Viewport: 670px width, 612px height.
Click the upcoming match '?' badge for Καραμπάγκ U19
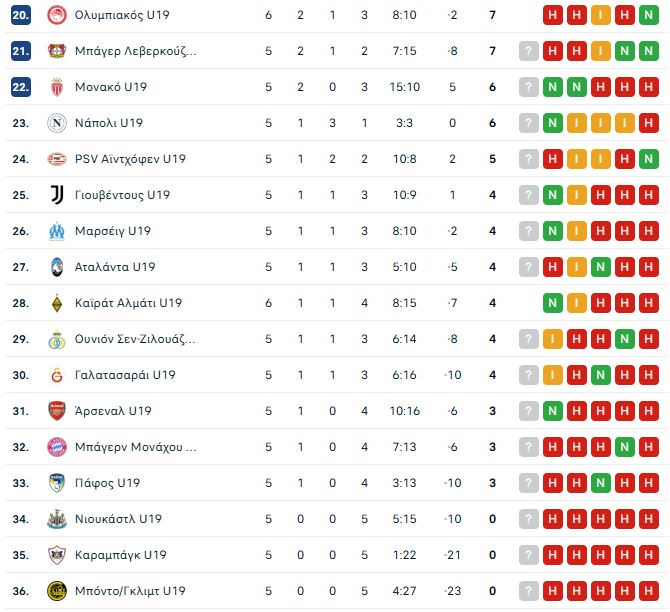point(529,555)
